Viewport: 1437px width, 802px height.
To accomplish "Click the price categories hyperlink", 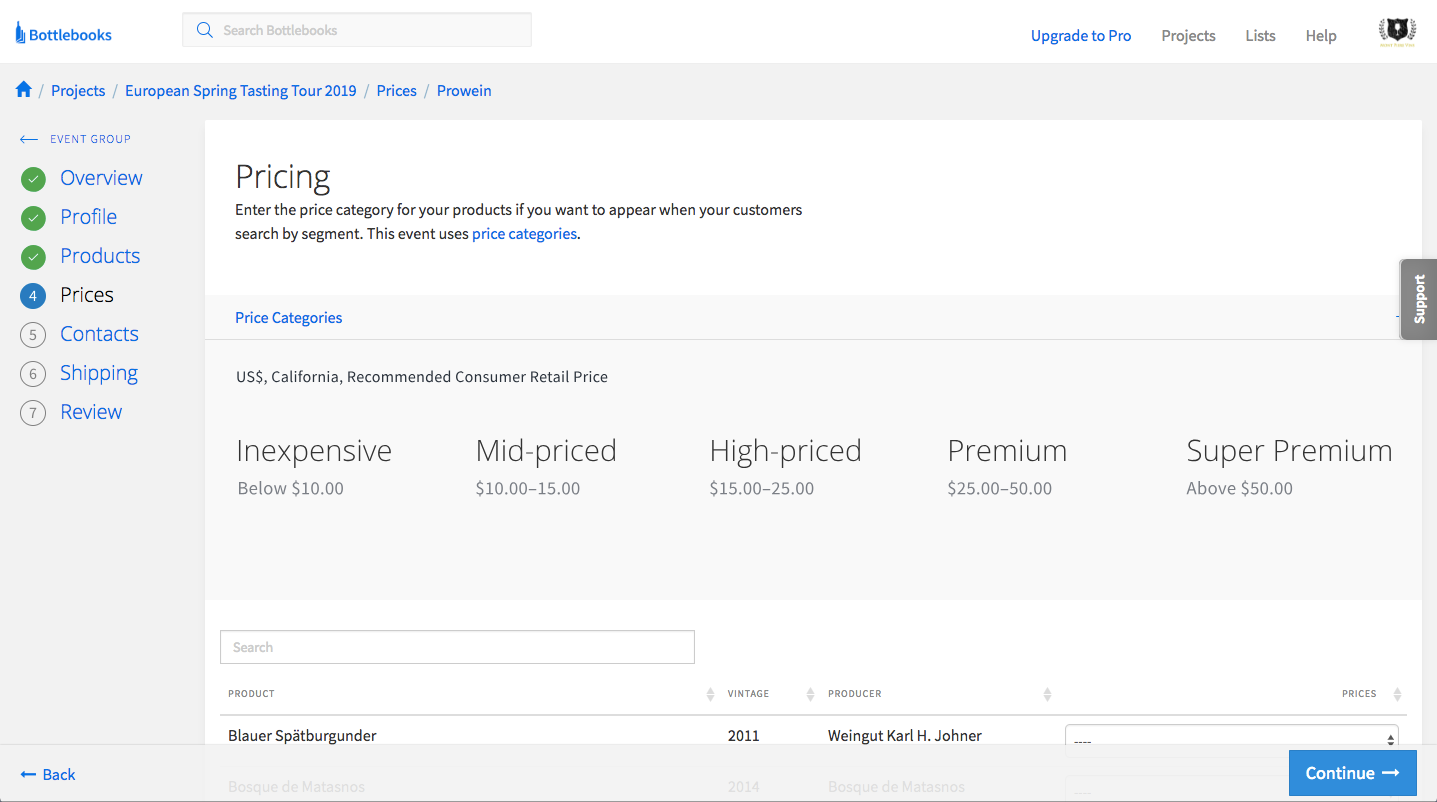I will click(x=524, y=234).
